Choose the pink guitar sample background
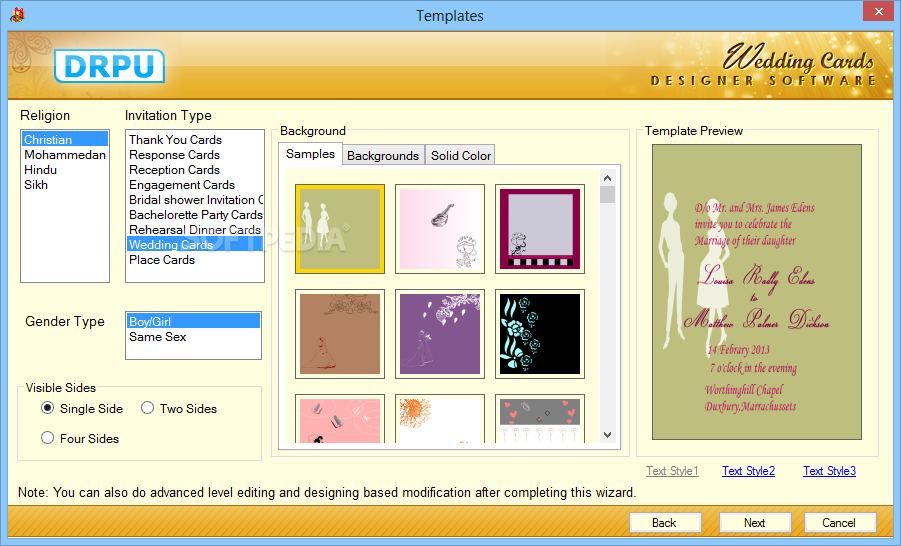 coord(440,229)
